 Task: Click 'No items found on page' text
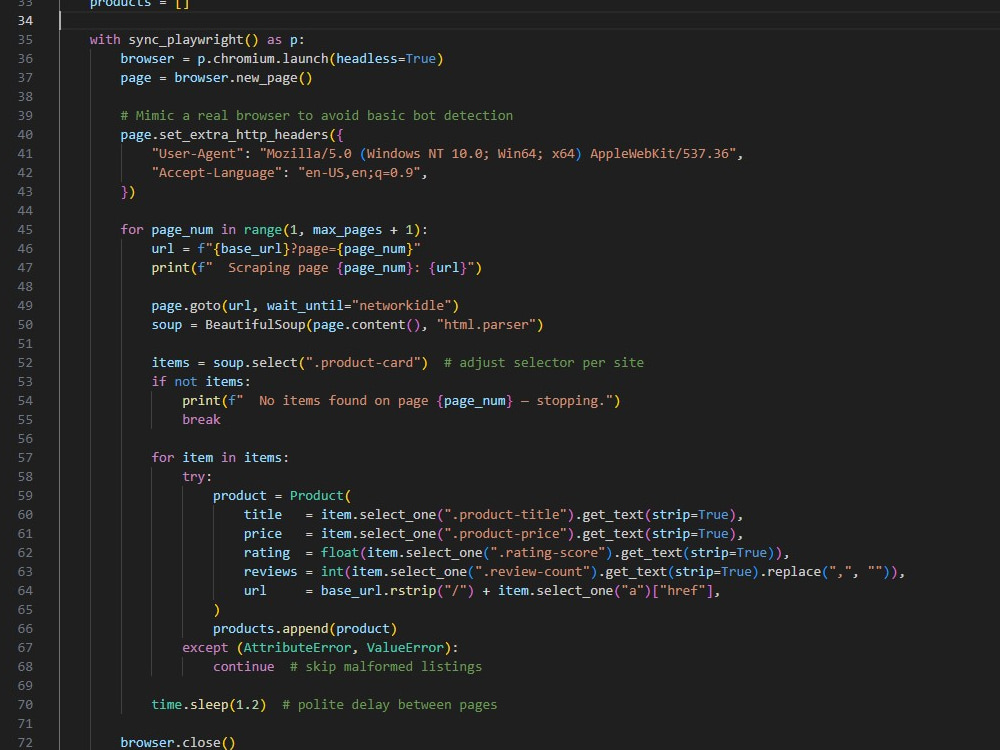click(x=344, y=401)
